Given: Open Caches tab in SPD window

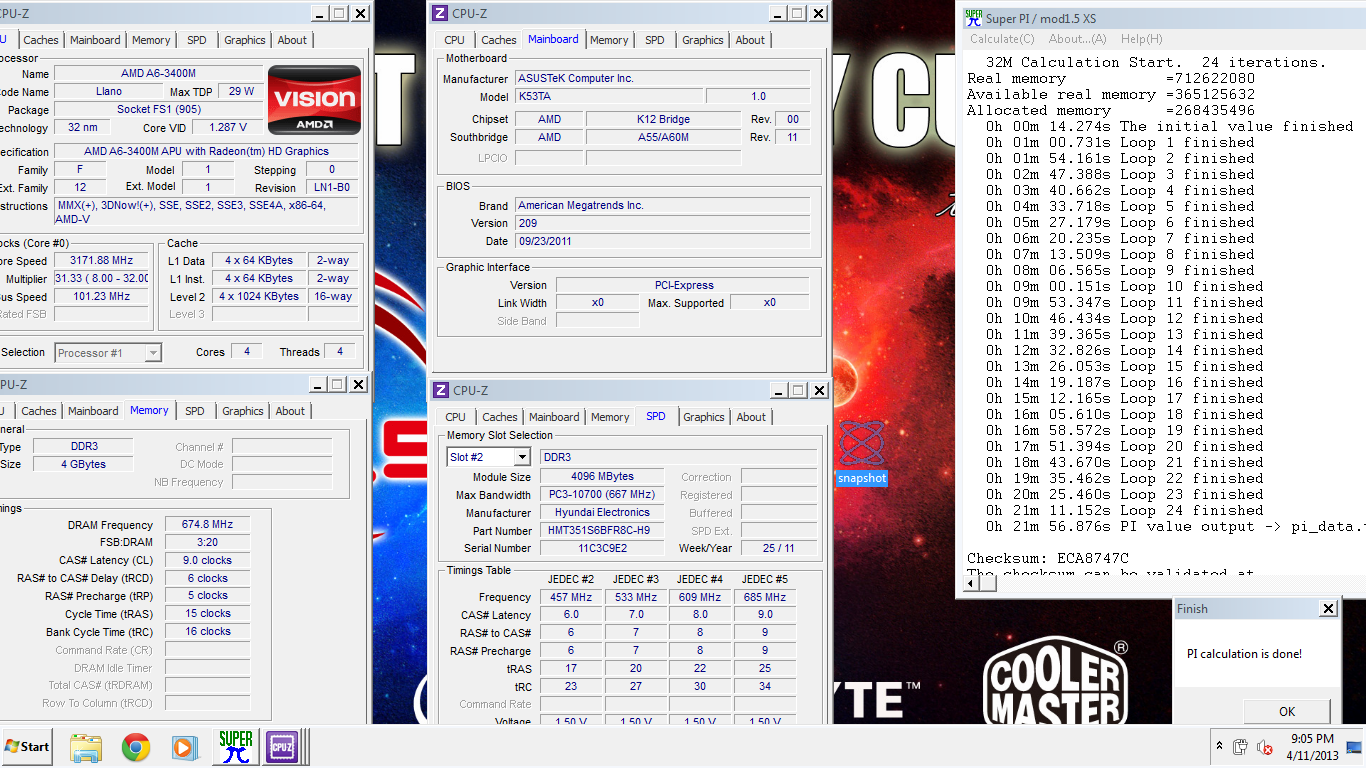Looking at the screenshot, I should click(x=499, y=417).
